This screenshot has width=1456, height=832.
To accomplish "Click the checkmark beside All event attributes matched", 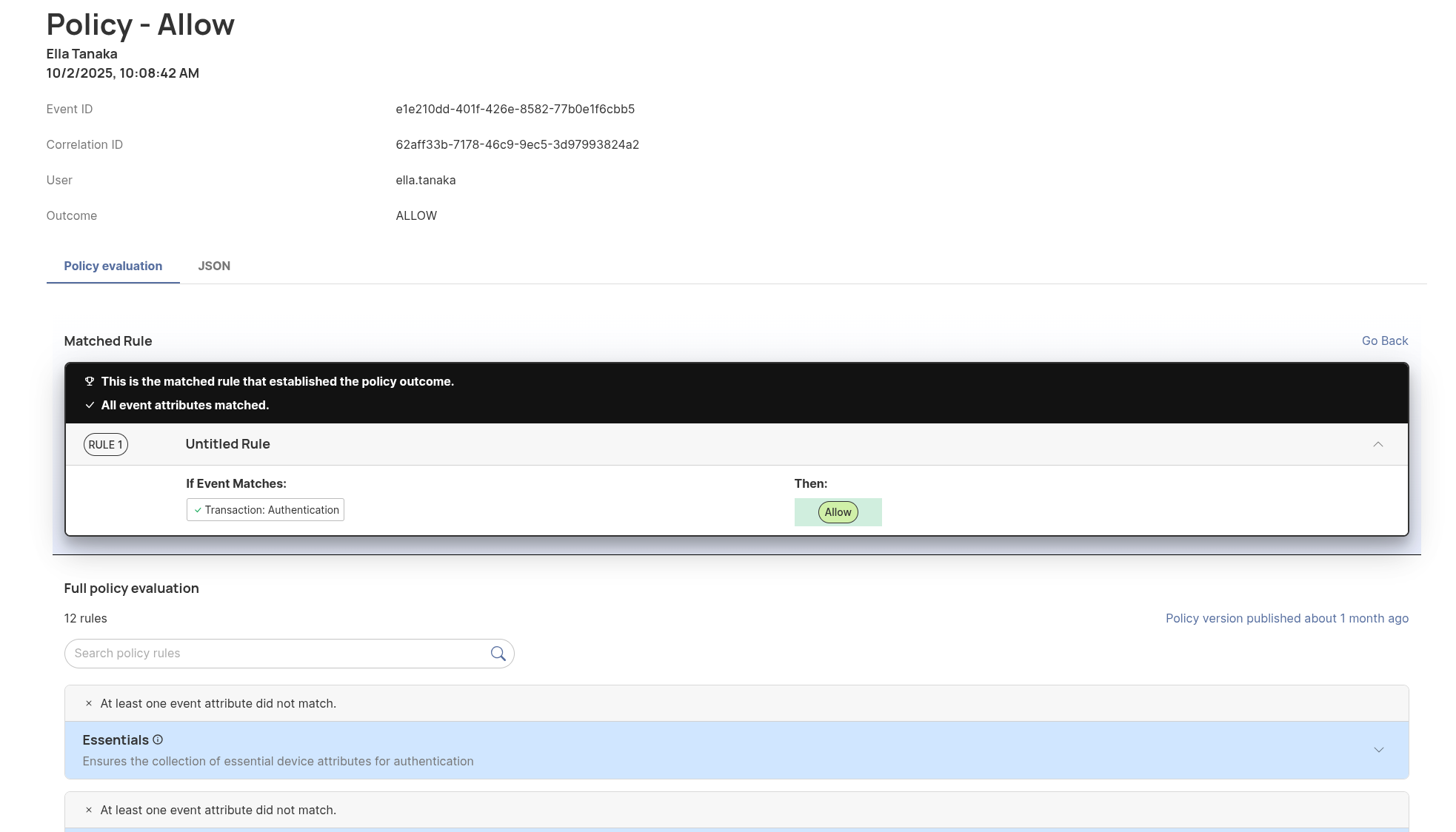I will (x=90, y=405).
